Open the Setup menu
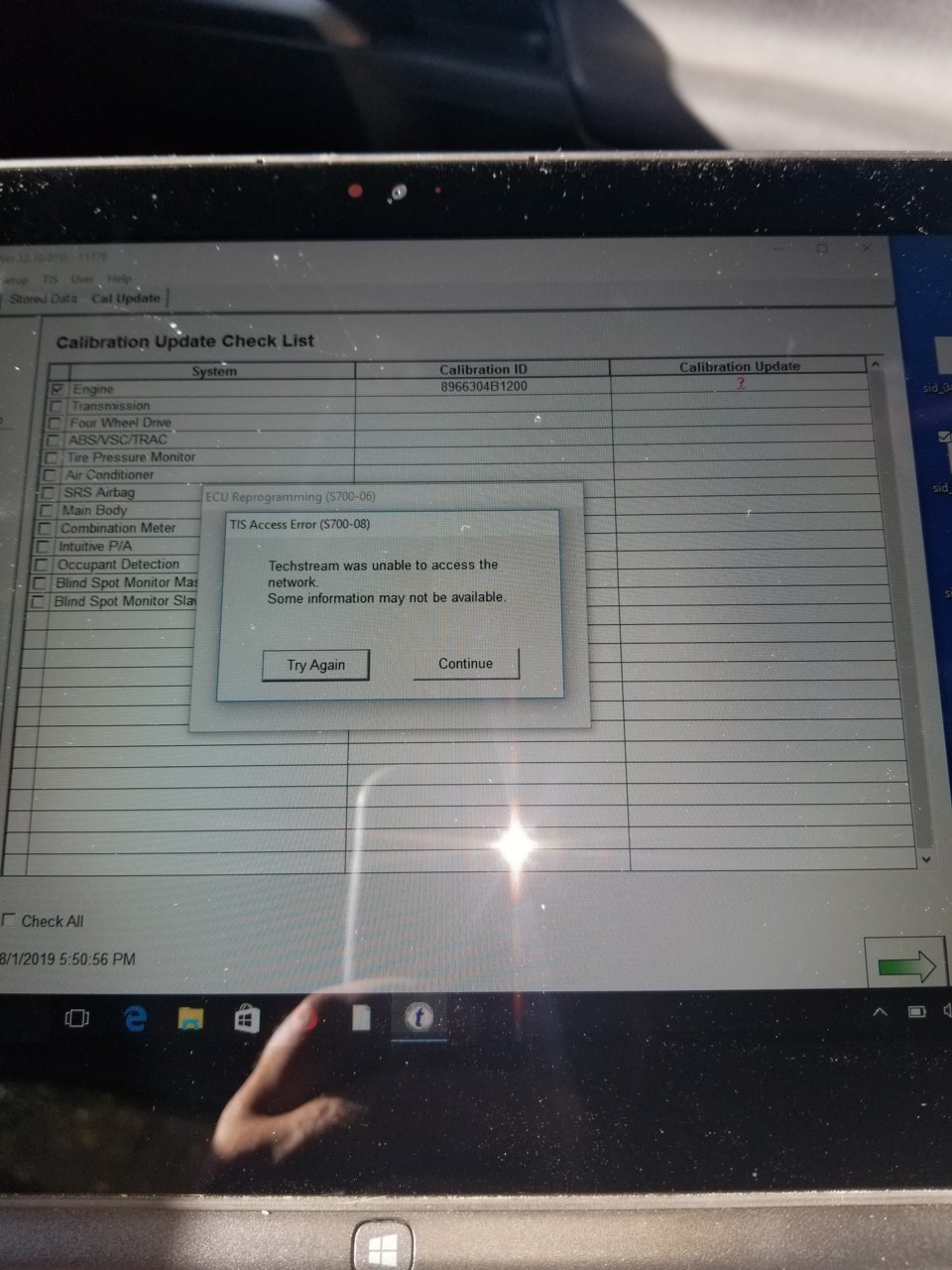This screenshot has height=1270, width=952. click(x=14, y=280)
